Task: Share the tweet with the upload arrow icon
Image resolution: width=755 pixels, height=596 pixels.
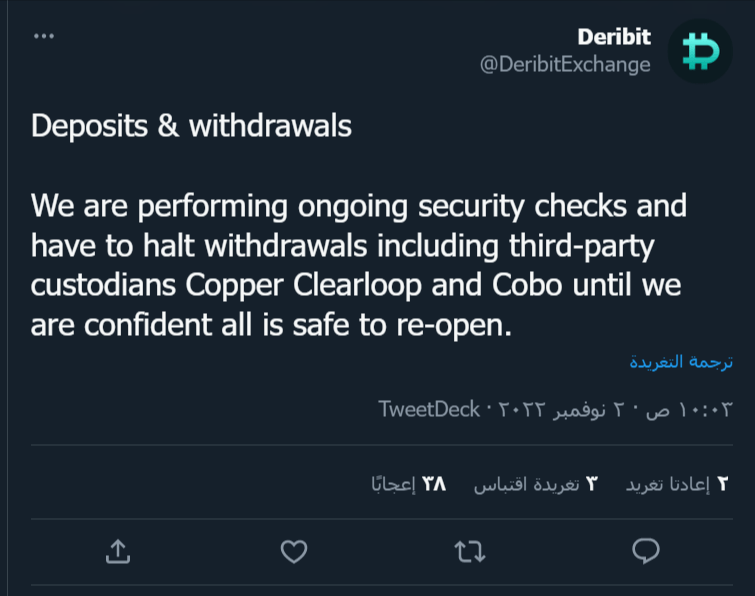Action: point(118,551)
